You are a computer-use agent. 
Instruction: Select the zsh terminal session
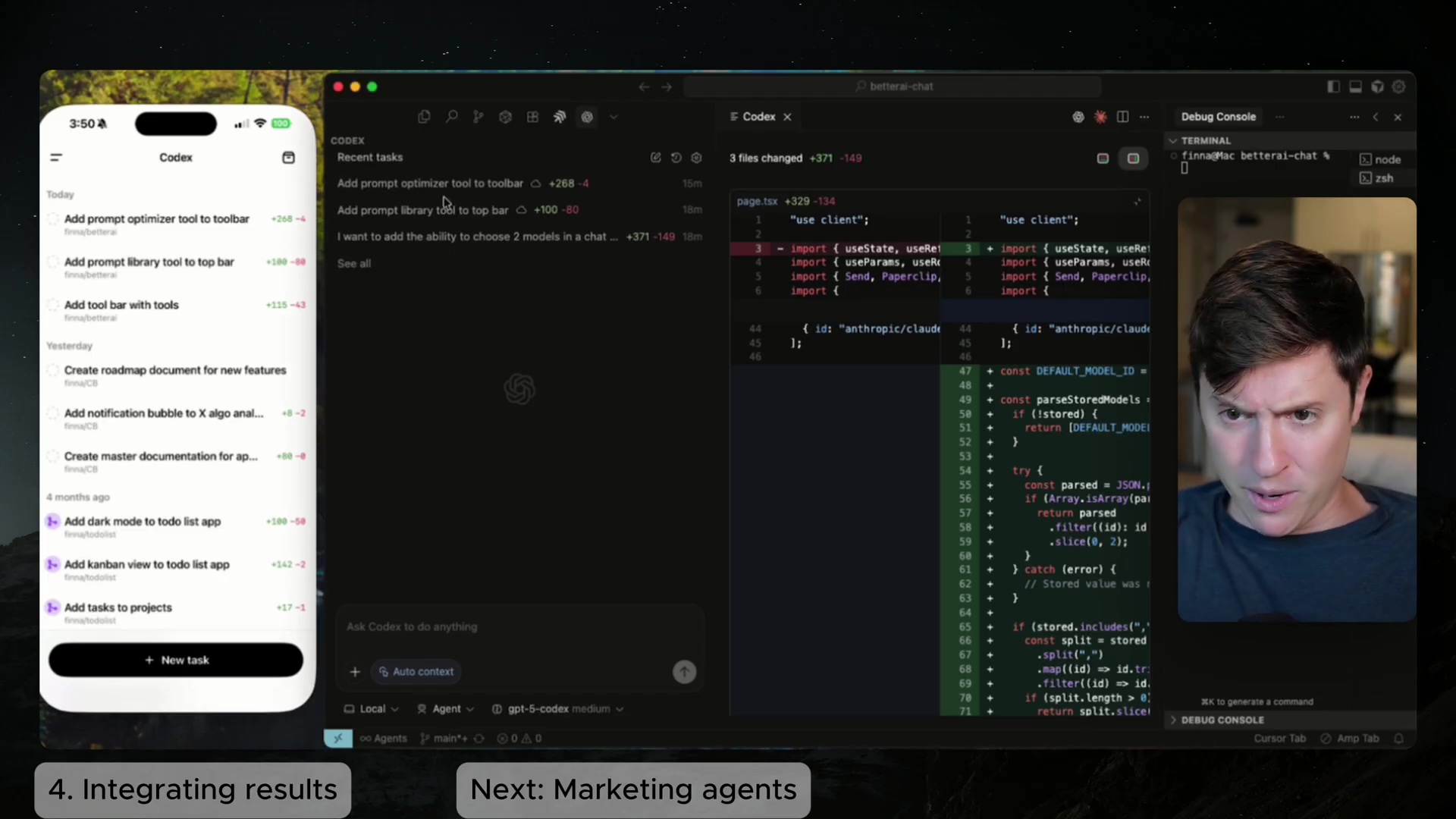click(1377, 178)
